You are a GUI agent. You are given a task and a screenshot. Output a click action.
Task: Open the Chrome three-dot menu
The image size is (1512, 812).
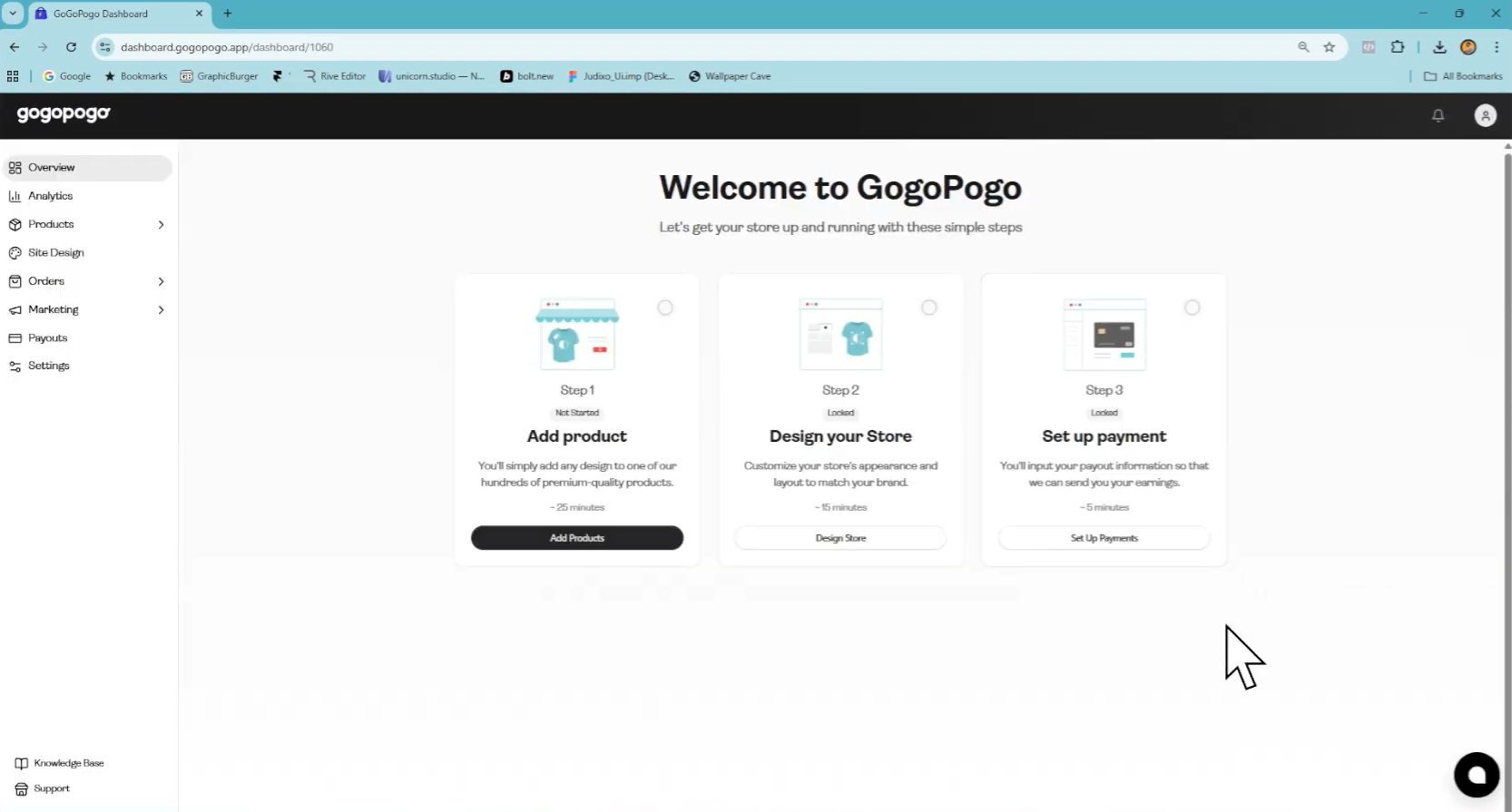point(1497,47)
